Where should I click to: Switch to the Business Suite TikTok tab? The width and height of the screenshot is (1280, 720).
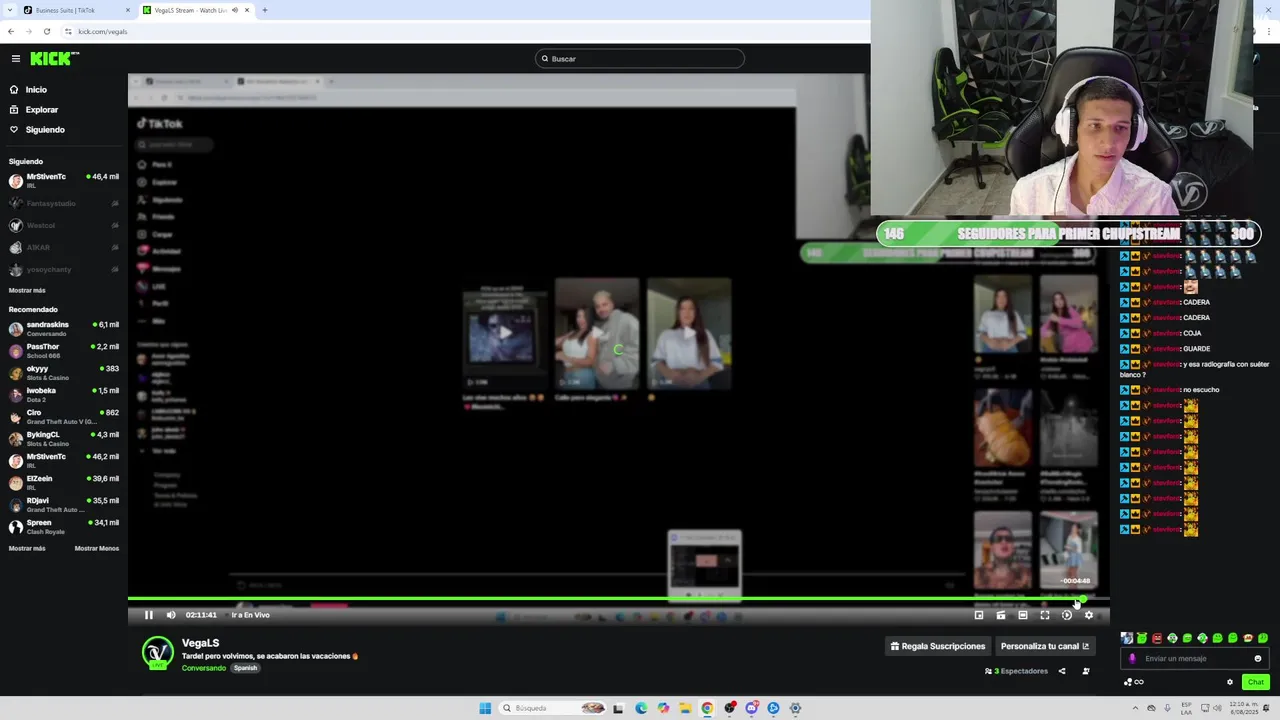click(x=76, y=10)
